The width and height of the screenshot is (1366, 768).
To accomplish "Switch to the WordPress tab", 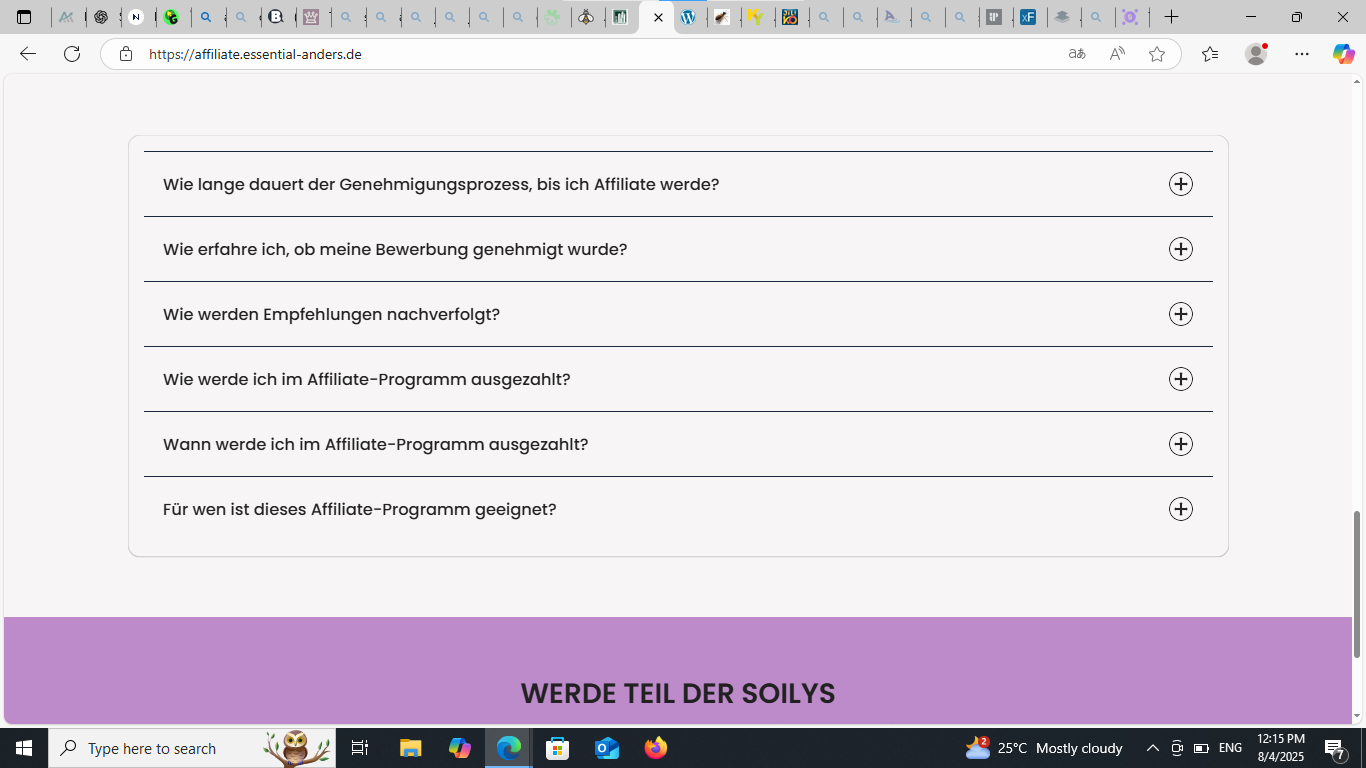I will pyautogui.click(x=689, y=17).
